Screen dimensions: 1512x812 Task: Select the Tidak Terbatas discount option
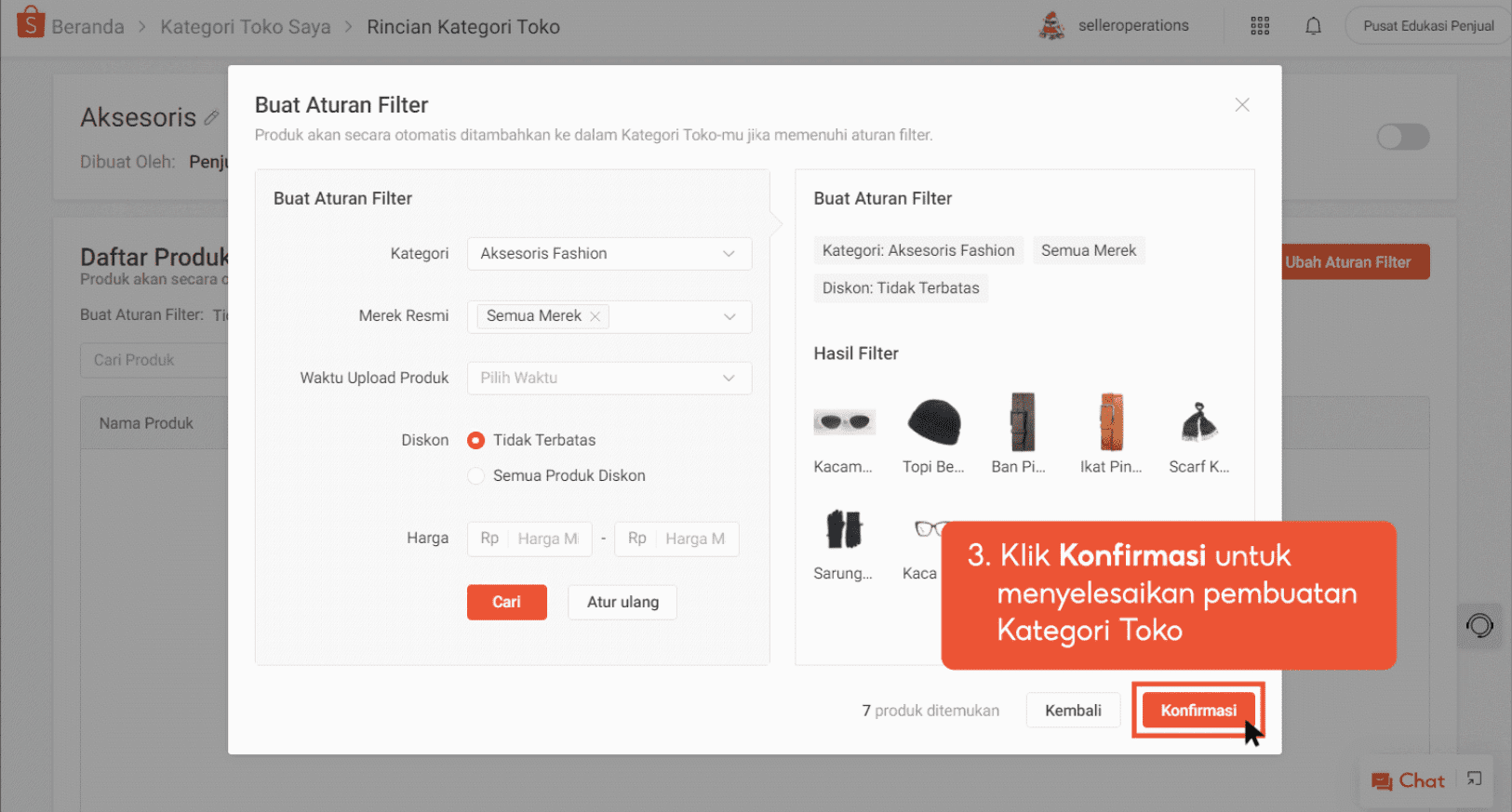pos(476,440)
